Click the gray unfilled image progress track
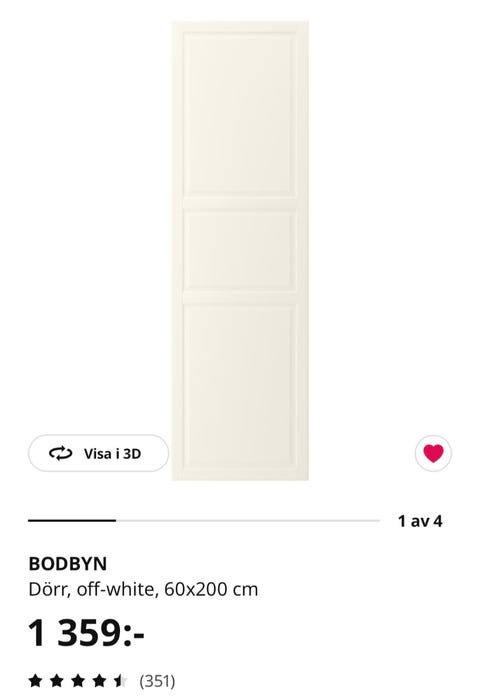The height and width of the screenshot is (698, 480). coord(248,520)
